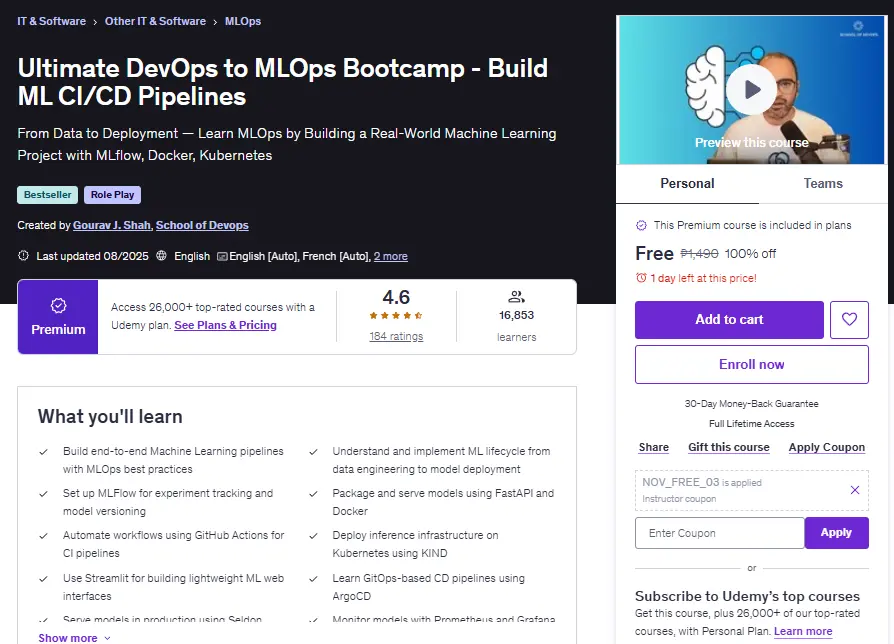Click the Role Play badge

[x=112, y=195]
